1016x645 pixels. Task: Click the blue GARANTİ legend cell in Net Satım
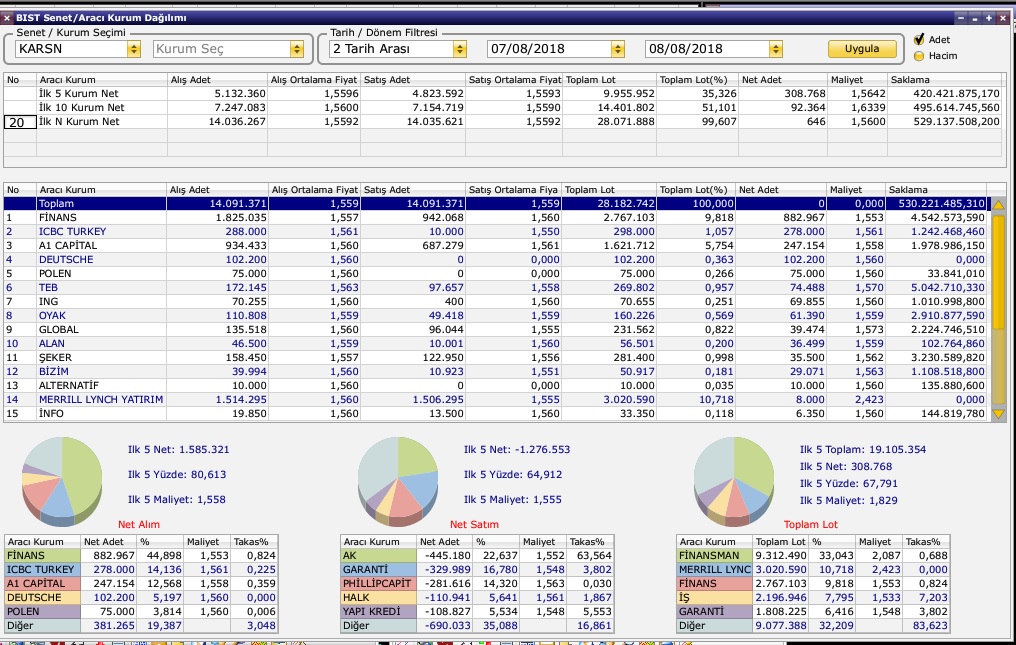378,570
